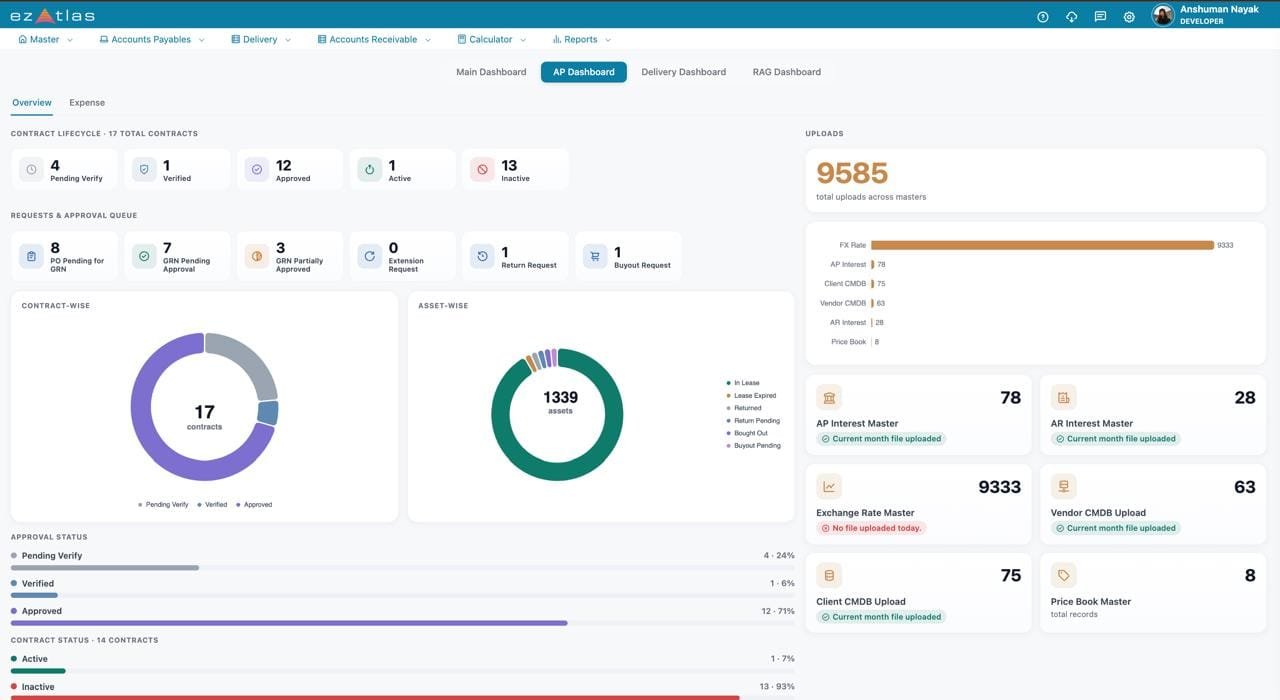Click the Price Book Master tag icon
Image resolution: width=1280 pixels, height=700 pixels.
[x=1063, y=576]
